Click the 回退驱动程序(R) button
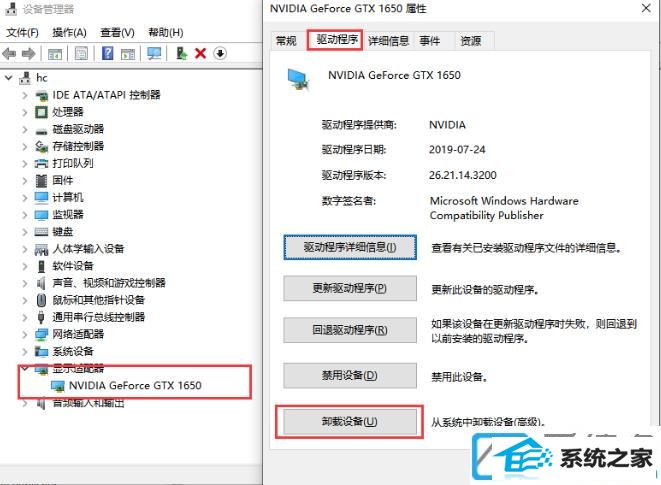The width and height of the screenshot is (661, 485). click(x=350, y=330)
